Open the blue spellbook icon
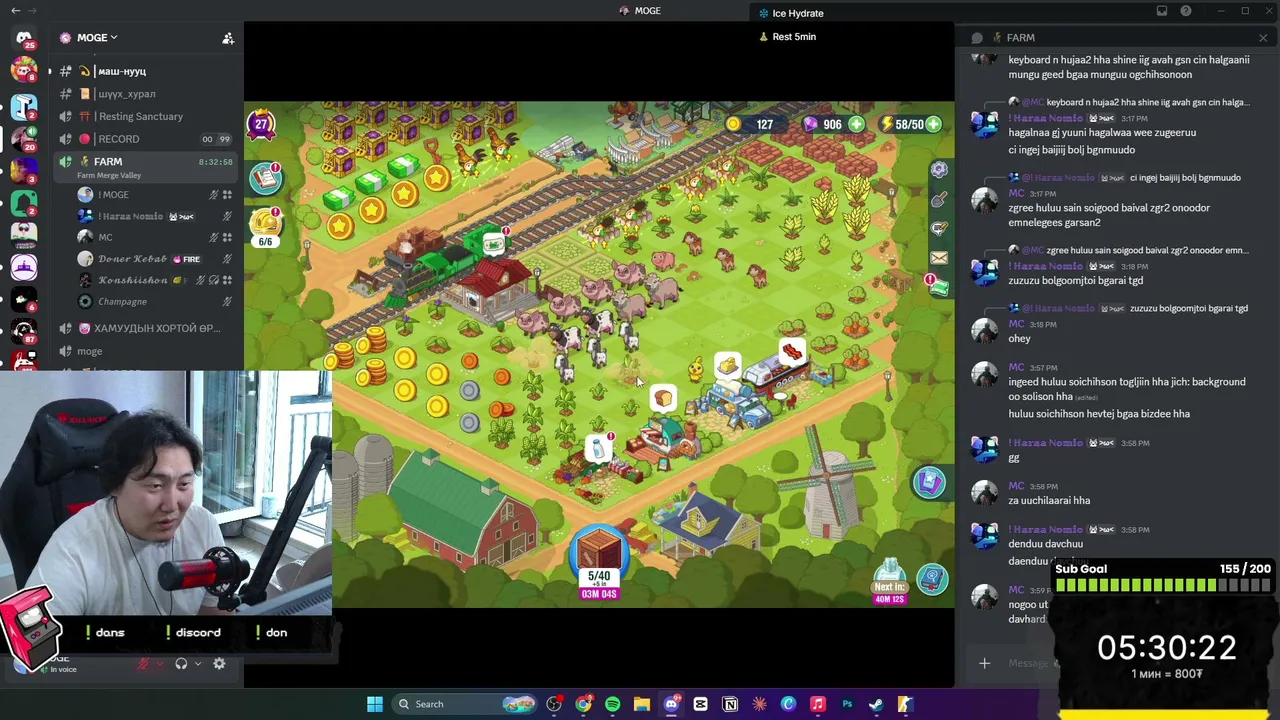The width and height of the screenshot is (1280, 720). click(932, 579)
